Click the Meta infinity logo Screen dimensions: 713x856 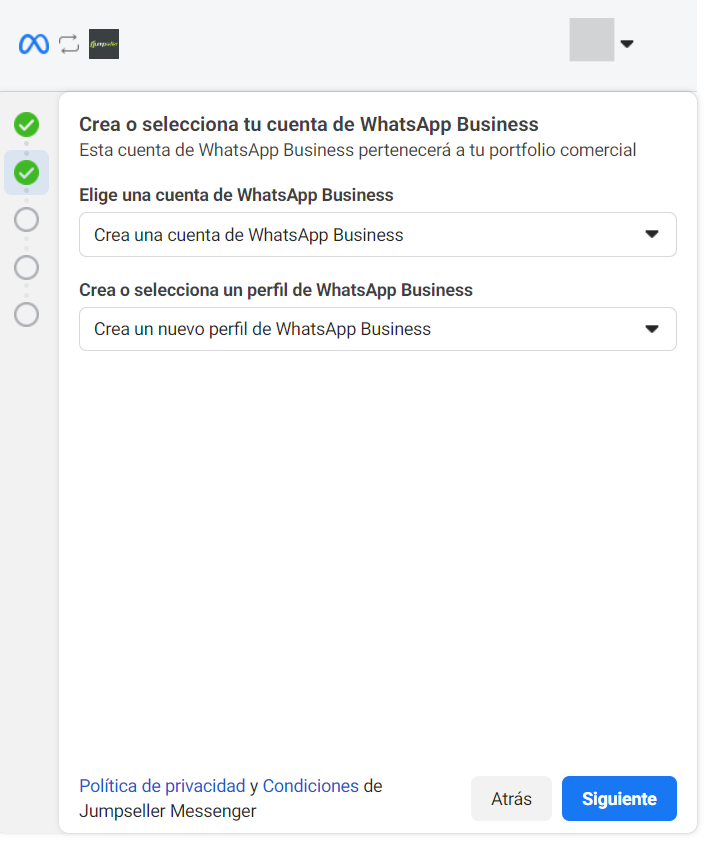point(34,44)
